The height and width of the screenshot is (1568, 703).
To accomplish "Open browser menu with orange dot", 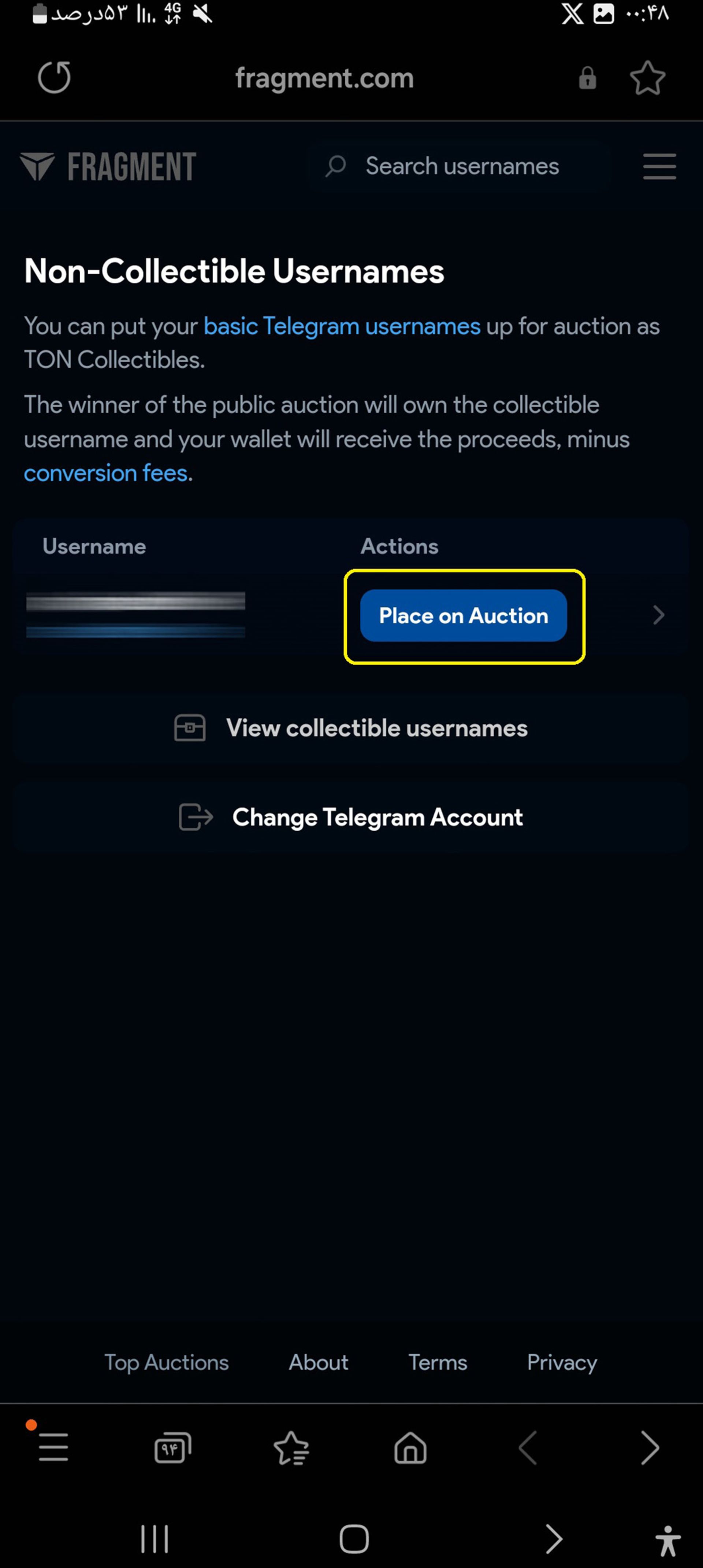I will tap(53, 1447).
